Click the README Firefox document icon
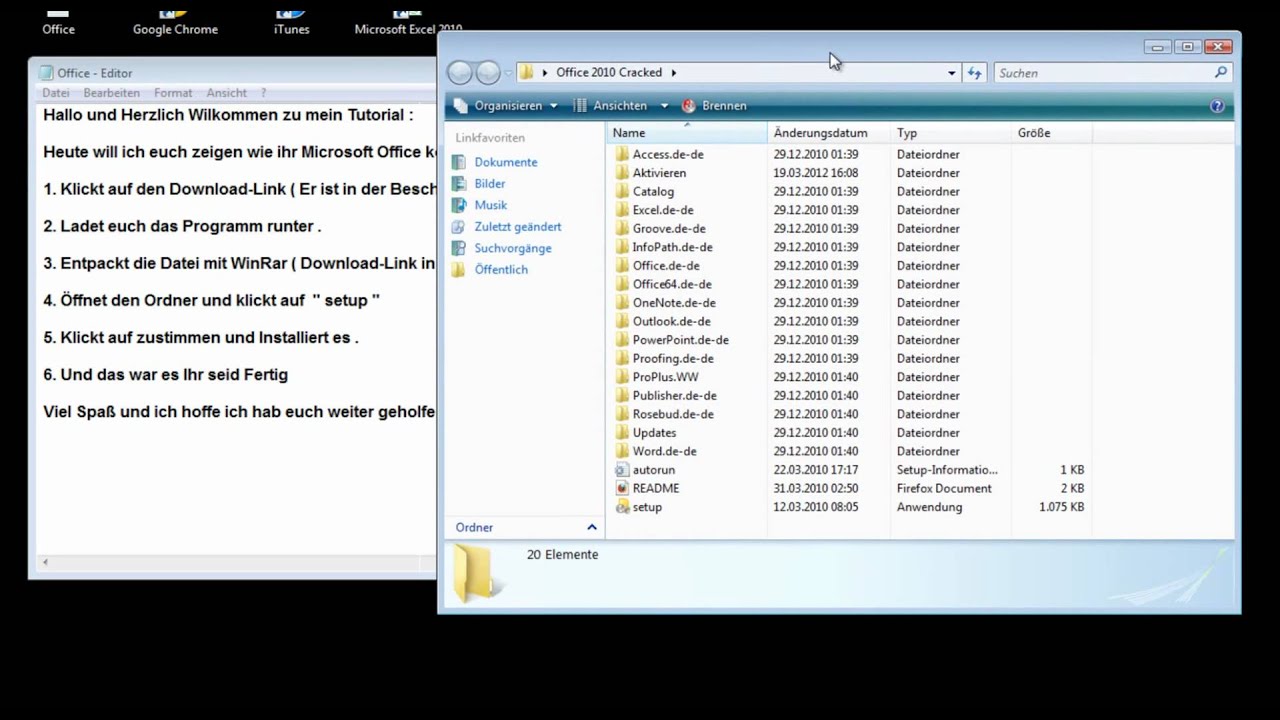Image resolution: width=1280 pixels, height=720 pixels. [x=621, y=488]
